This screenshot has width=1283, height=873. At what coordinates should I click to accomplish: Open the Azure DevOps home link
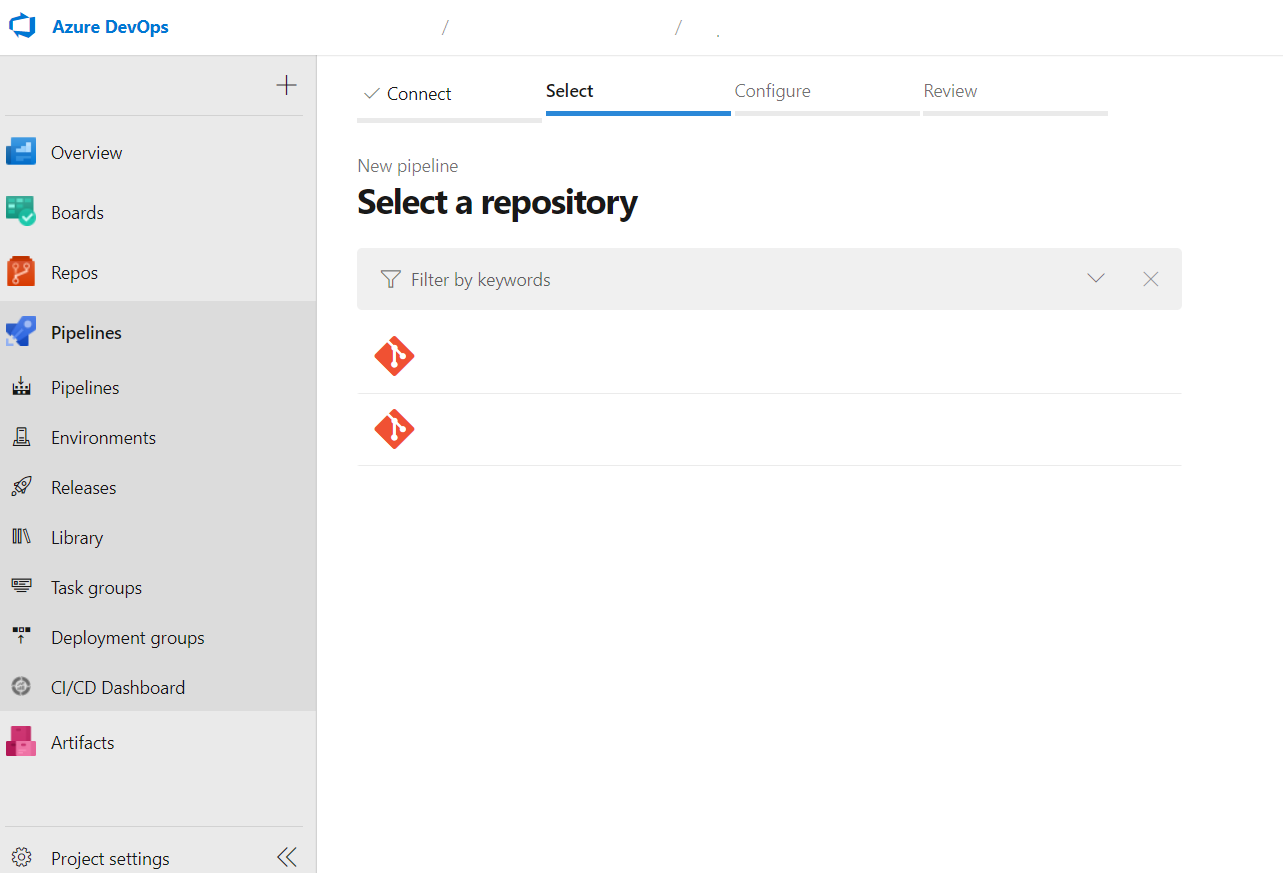(110, 27)
